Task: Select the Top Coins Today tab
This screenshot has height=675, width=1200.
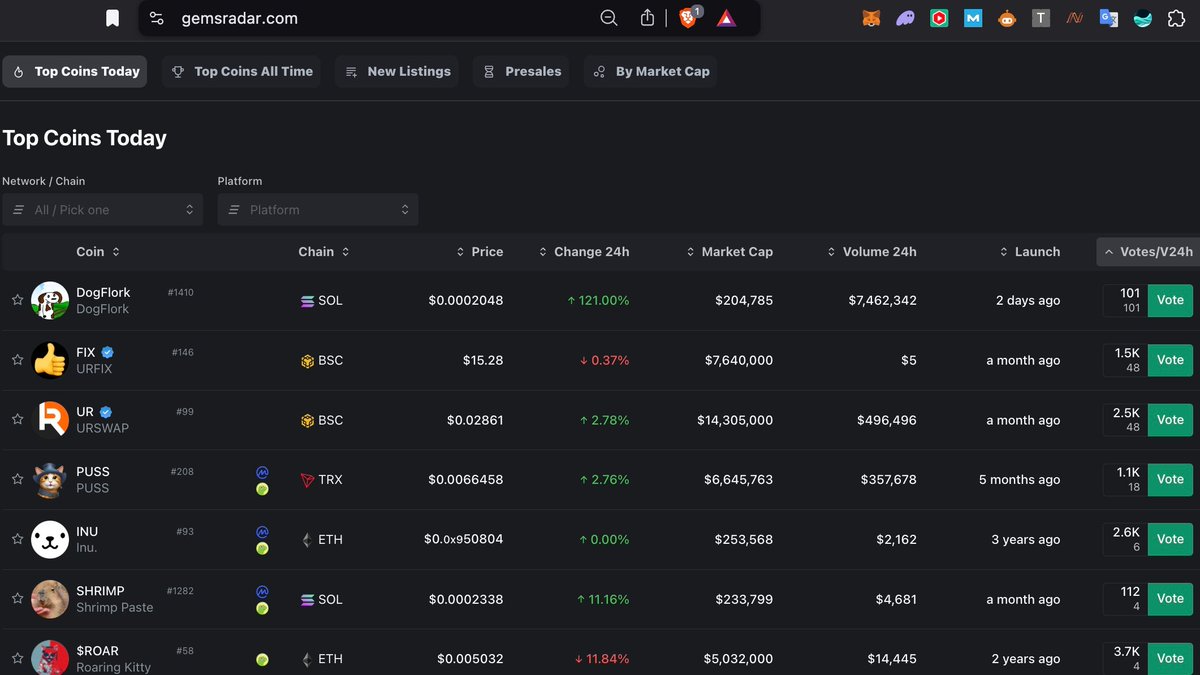Action: pos(75,71)
